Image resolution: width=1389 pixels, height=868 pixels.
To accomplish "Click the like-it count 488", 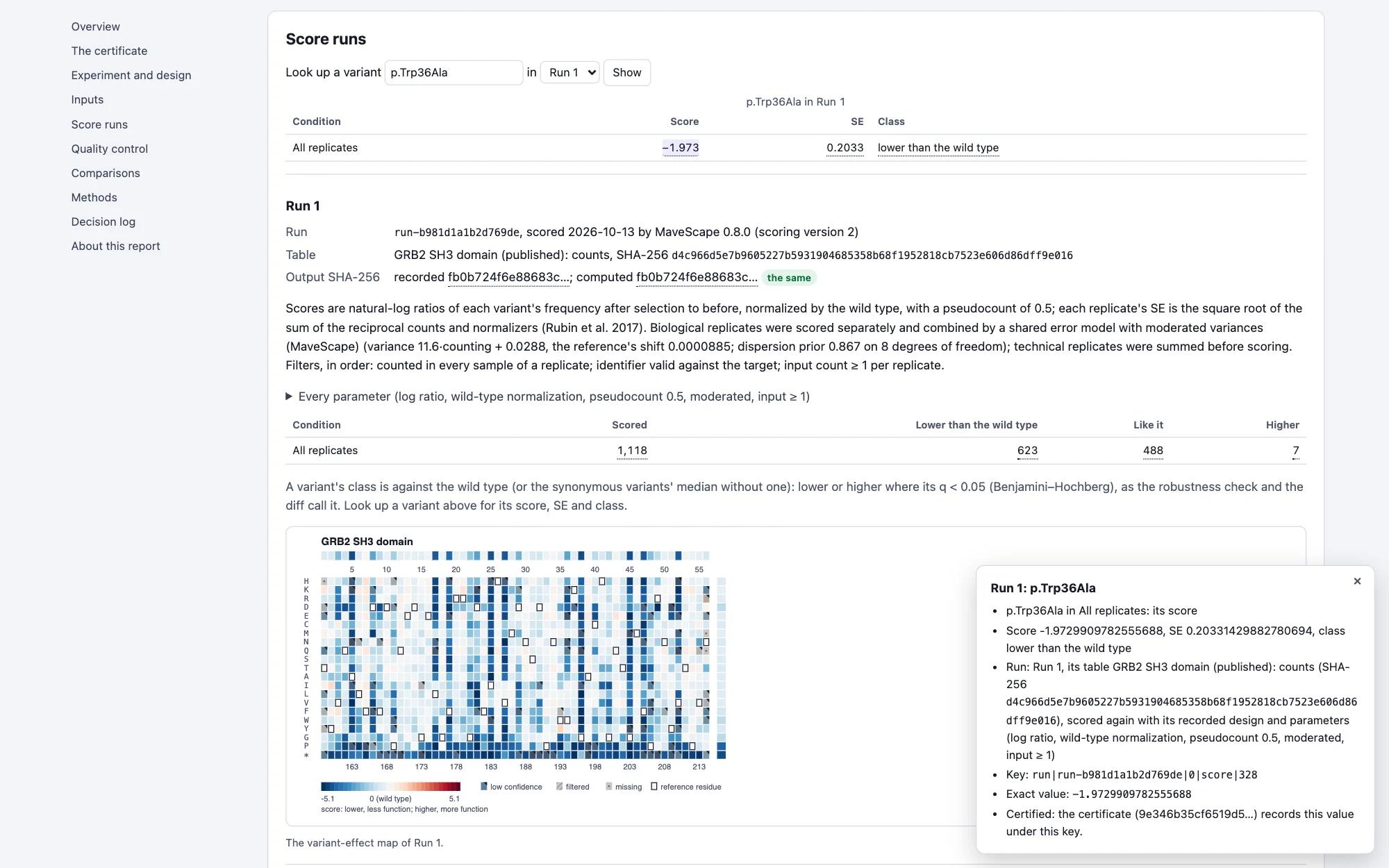I will [1153, 451].
